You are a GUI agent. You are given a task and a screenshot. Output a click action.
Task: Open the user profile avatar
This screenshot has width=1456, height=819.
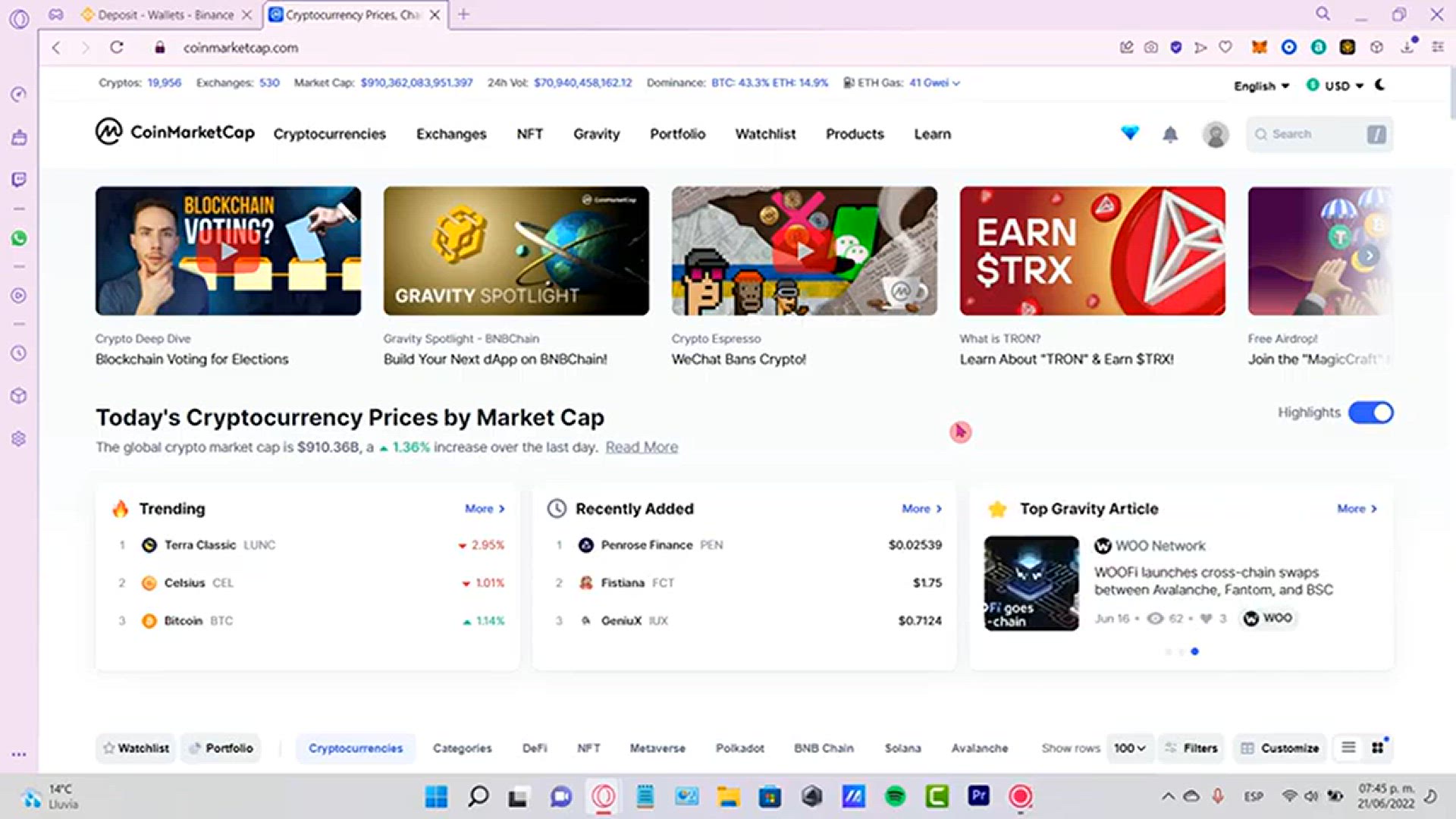click(x=1216, y=134)
